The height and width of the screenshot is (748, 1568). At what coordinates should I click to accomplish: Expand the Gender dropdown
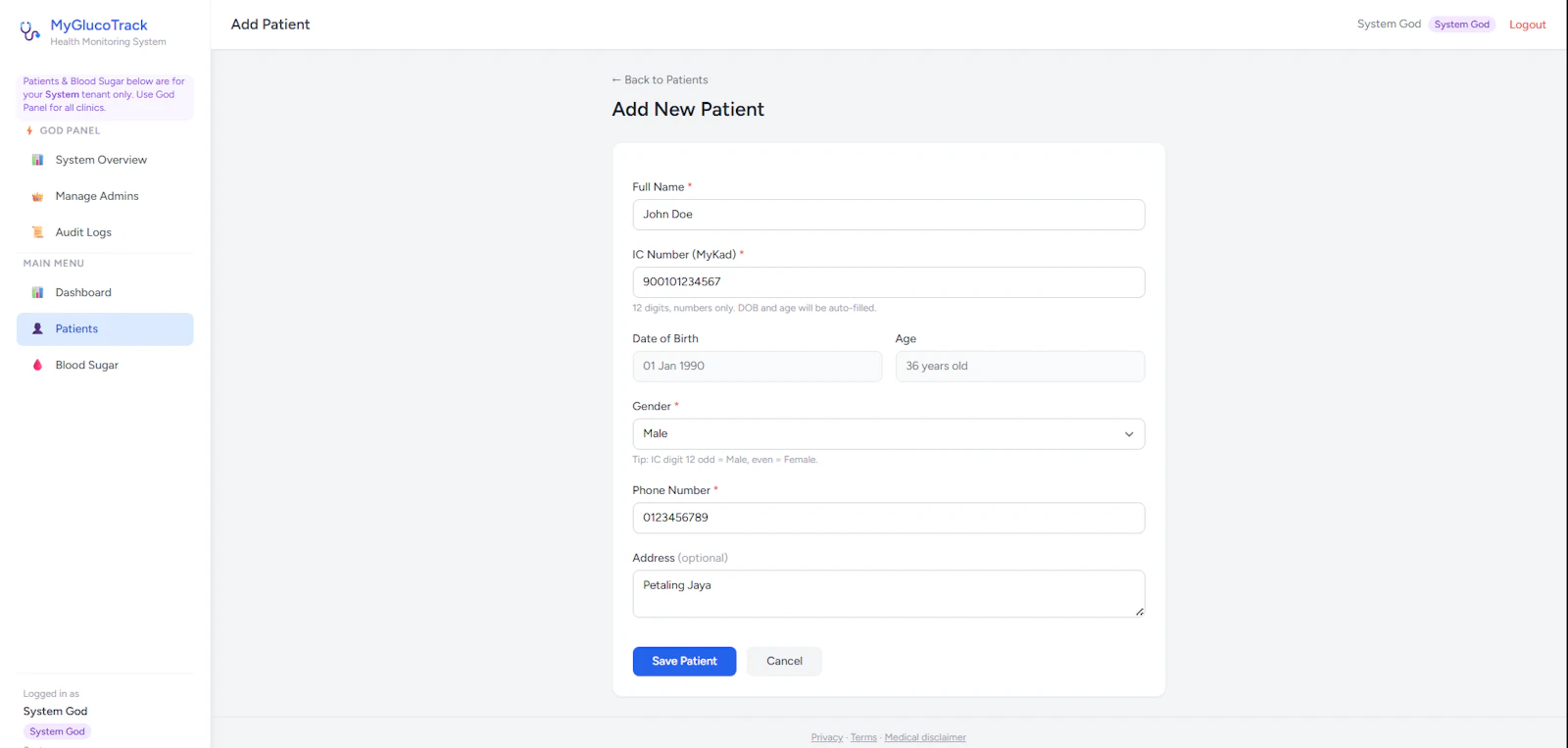coord(888,433)
